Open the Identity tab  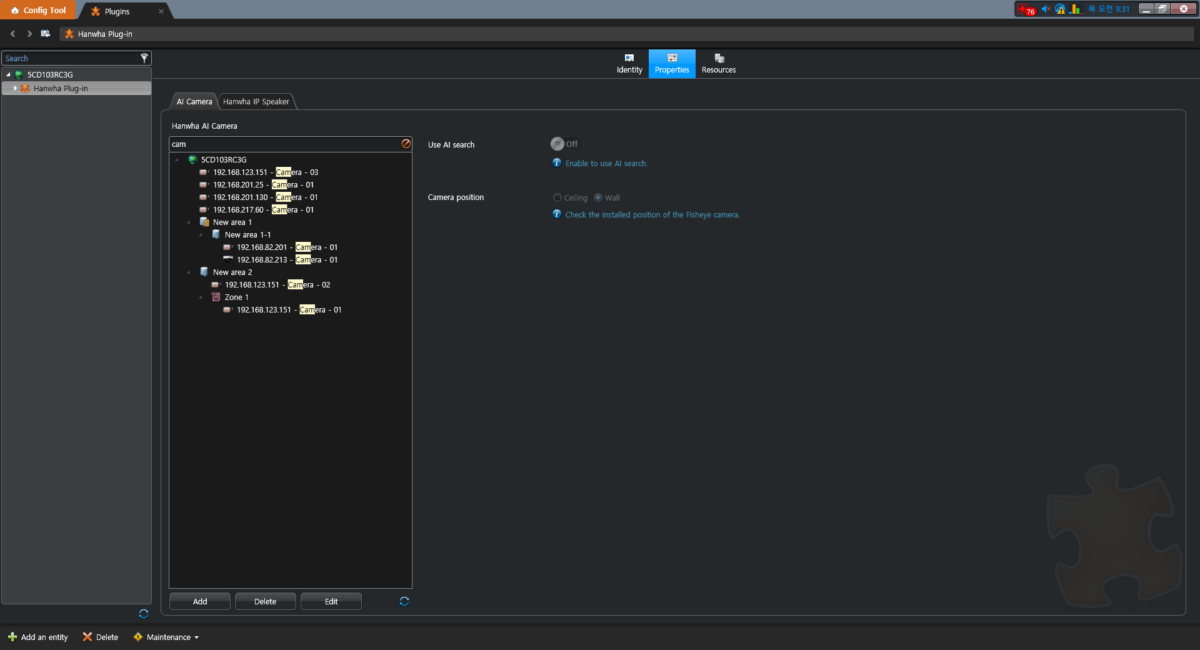(x=630, y=64)
